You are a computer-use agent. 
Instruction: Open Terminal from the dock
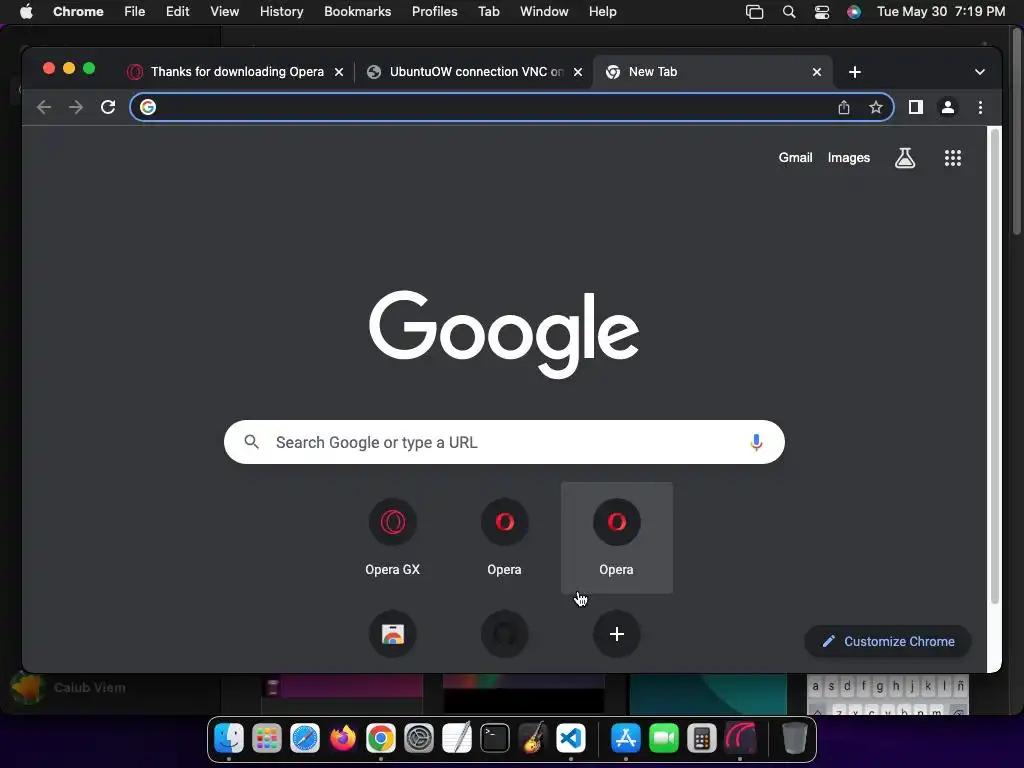494,739
